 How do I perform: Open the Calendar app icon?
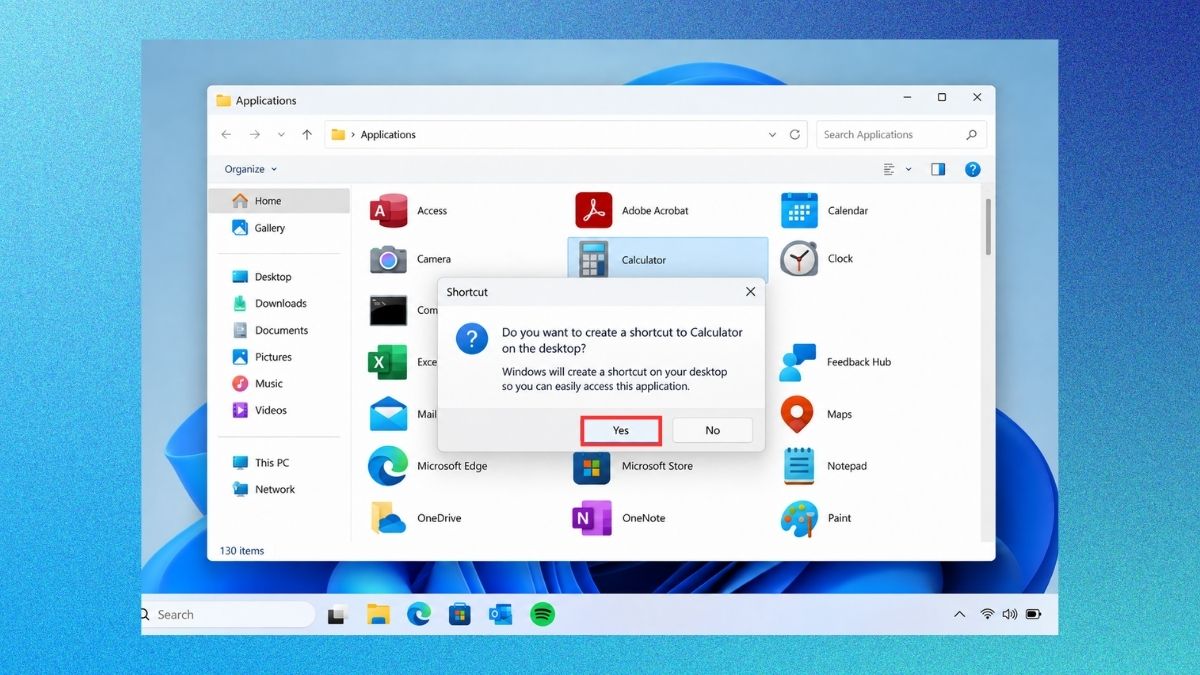[799, 210]
